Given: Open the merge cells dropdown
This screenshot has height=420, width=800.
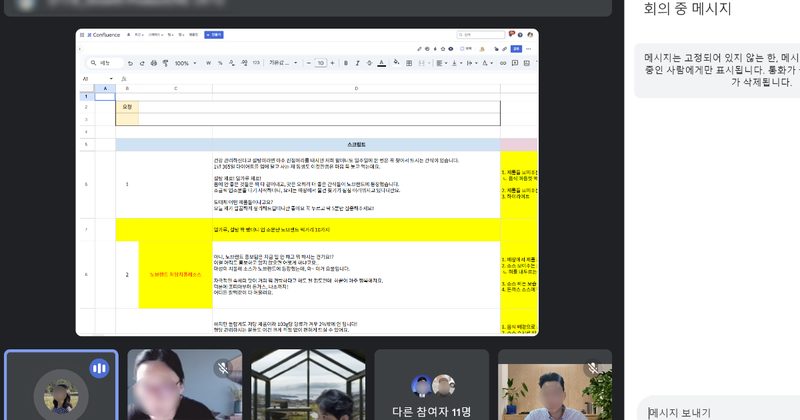Looking at the screenshot, I should click(x=424, y=63).
